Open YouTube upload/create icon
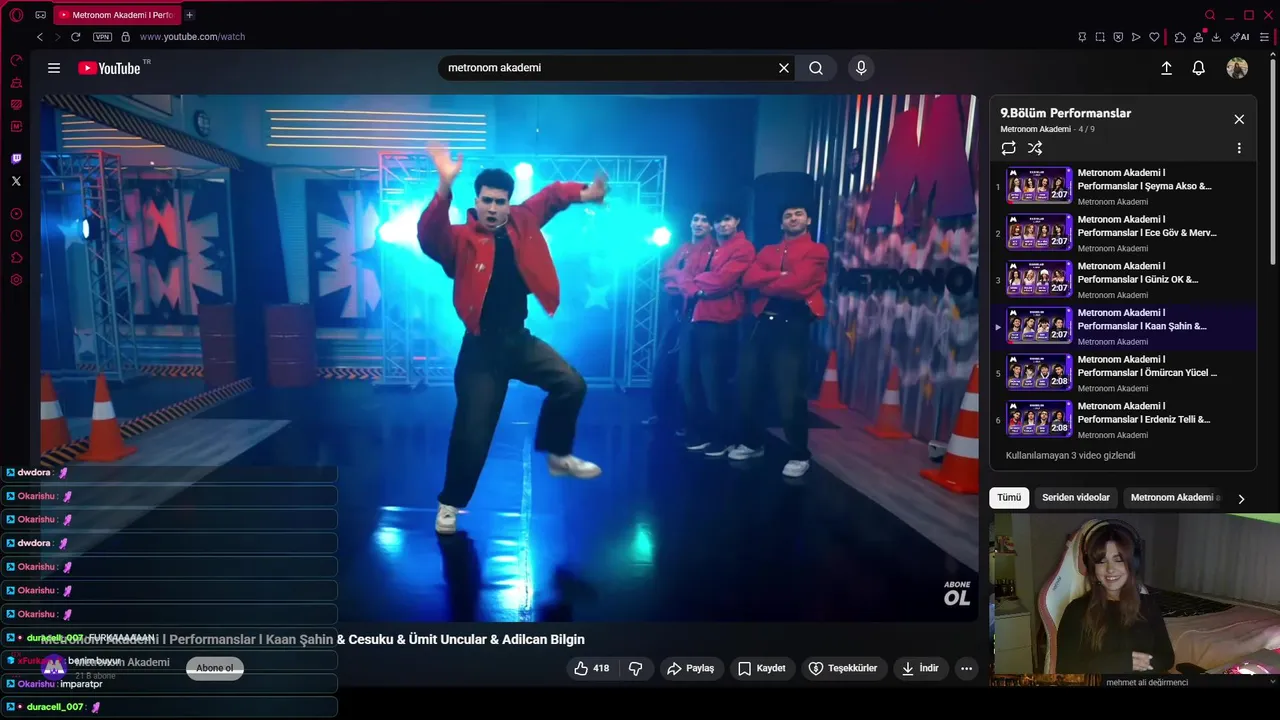The width and height of the screenshot is (1280, 720). pos(1166,68)
